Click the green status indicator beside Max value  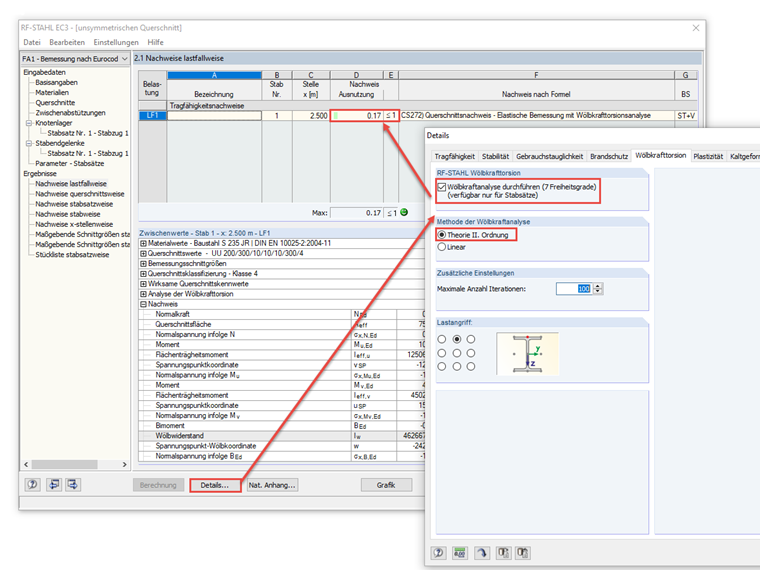pos(404,212)
